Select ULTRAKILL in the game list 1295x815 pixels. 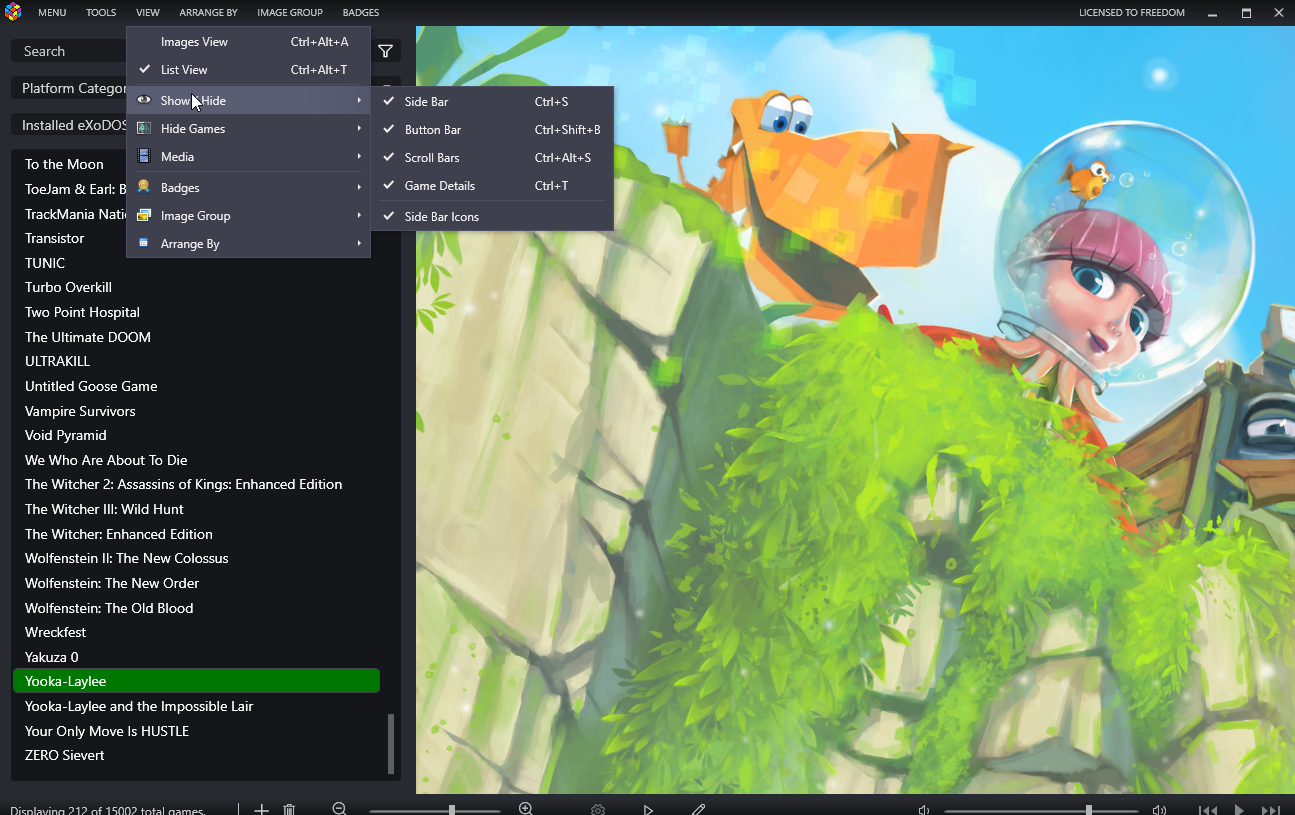pyautogui.click(x=196, y=361)
